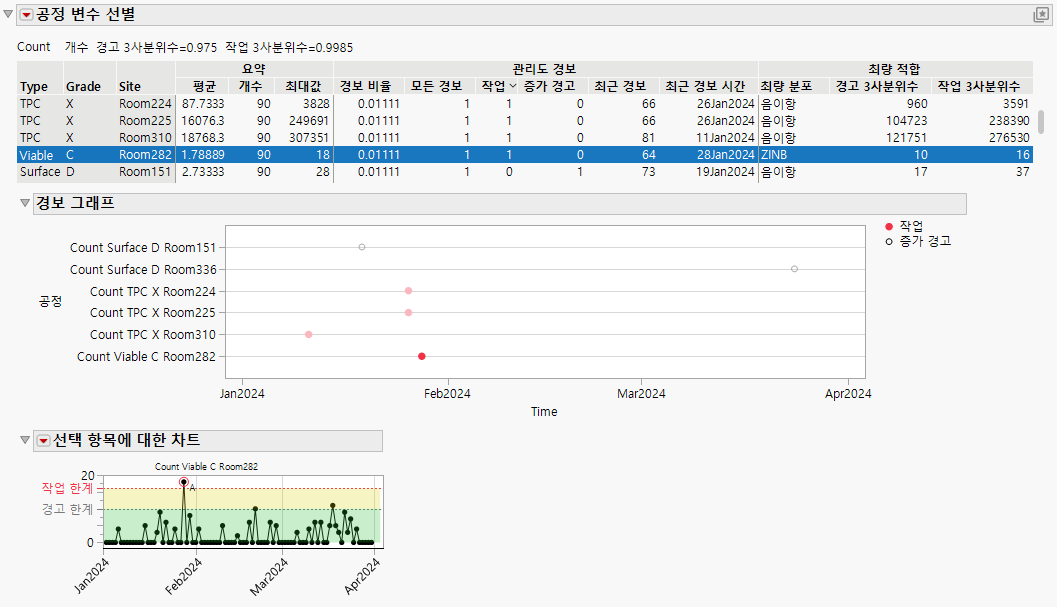Click the hollow warning marker for Surface D Room151

(x=362, y=247)
